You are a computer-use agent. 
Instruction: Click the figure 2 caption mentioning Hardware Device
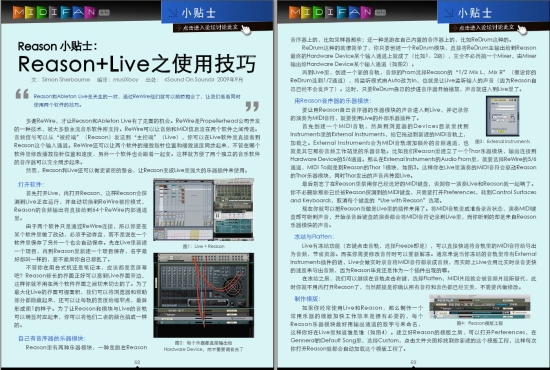[203, 346]
